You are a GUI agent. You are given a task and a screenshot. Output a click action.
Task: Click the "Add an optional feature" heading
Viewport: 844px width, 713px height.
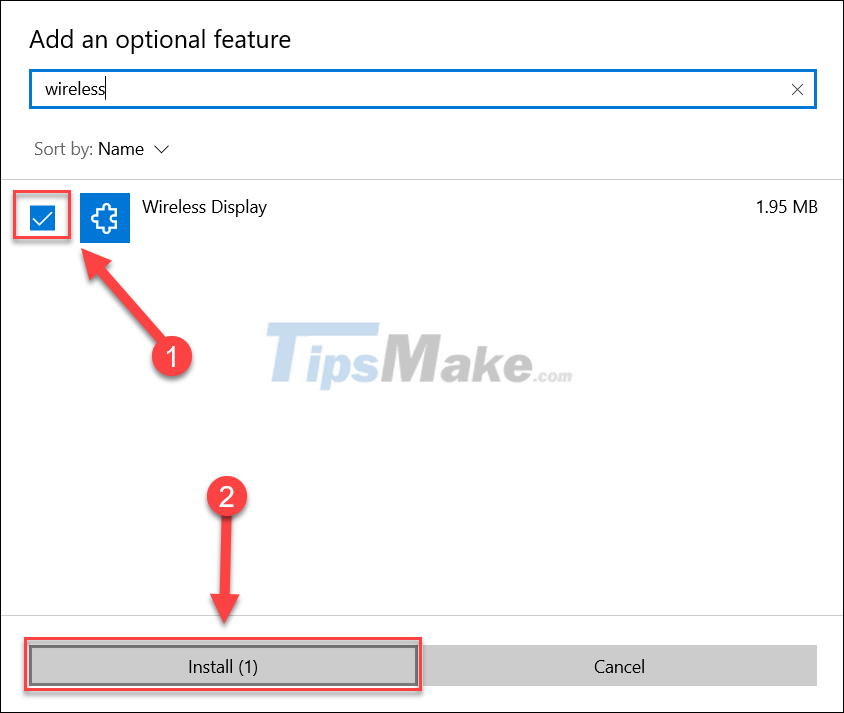160,40
